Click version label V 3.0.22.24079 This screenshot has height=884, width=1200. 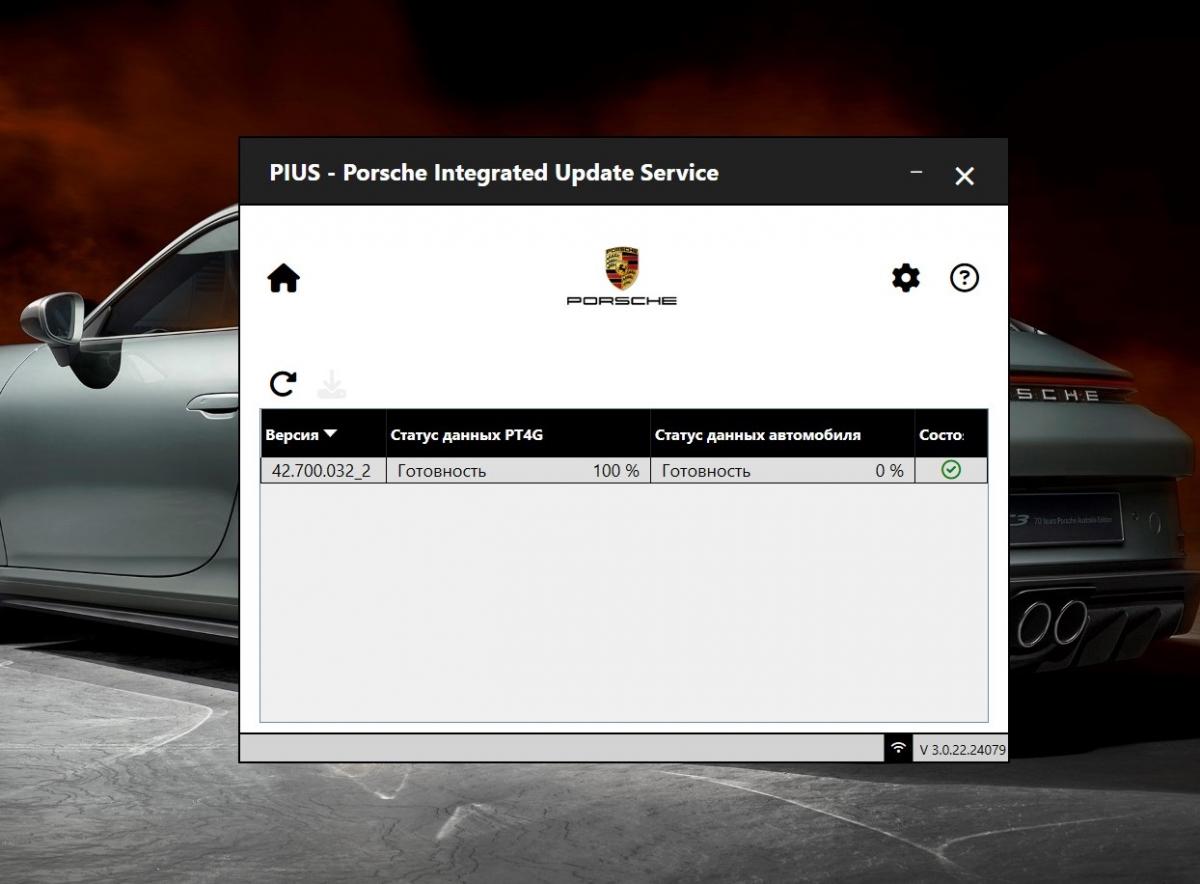(962, 749)
